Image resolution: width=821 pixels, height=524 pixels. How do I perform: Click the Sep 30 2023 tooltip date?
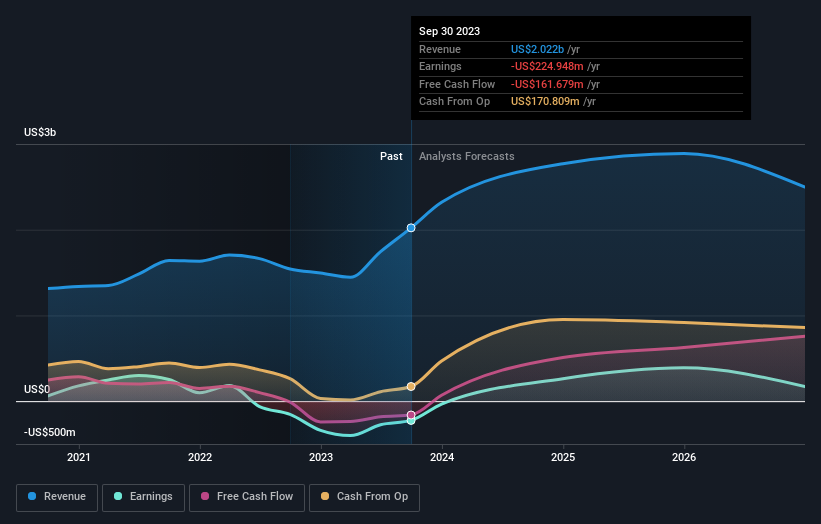tap(449, 31)
